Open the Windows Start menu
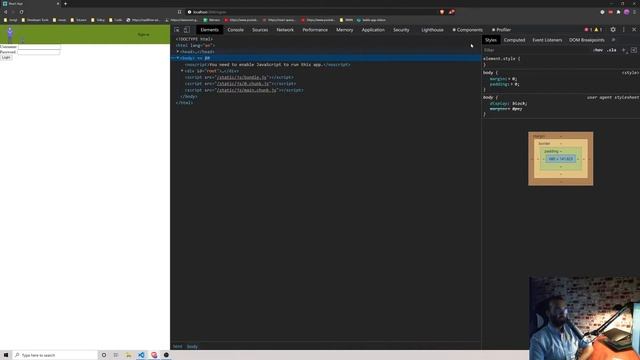Screen dimensions: 640x360 6,355
